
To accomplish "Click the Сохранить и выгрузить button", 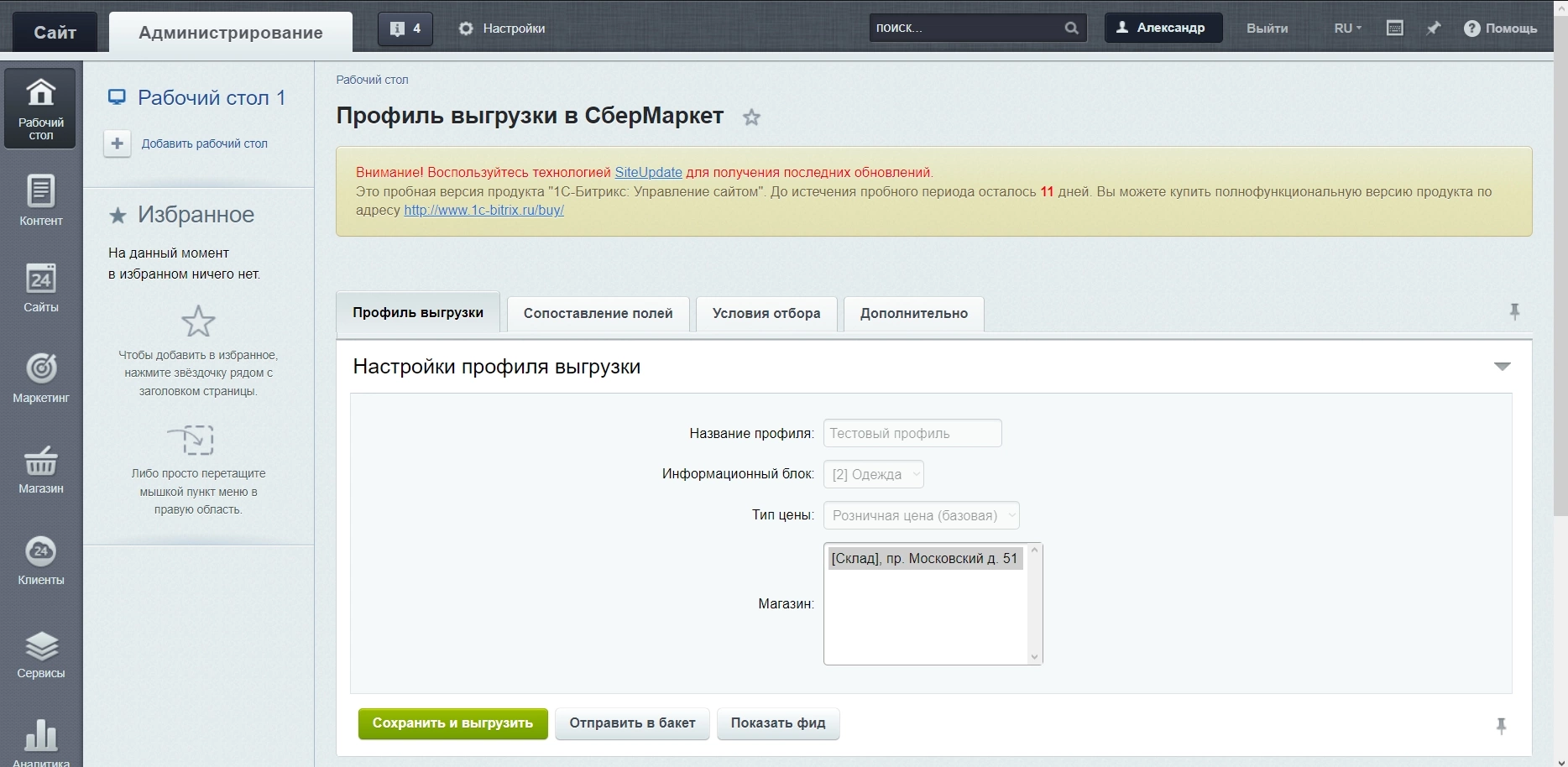I will coord(452,723).
